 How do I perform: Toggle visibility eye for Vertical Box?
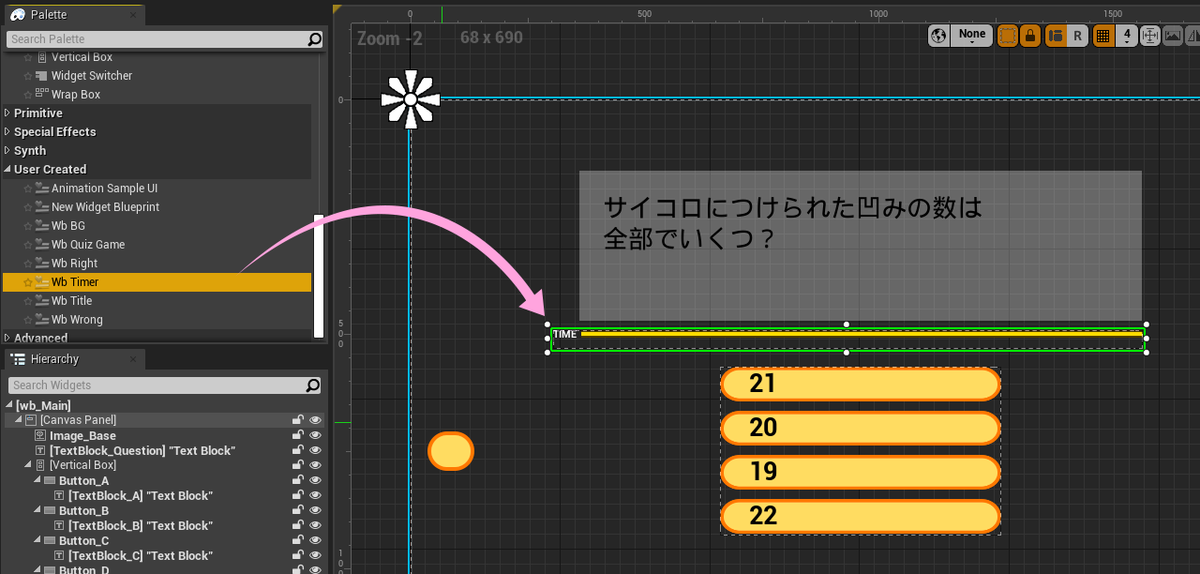(315, 466)
